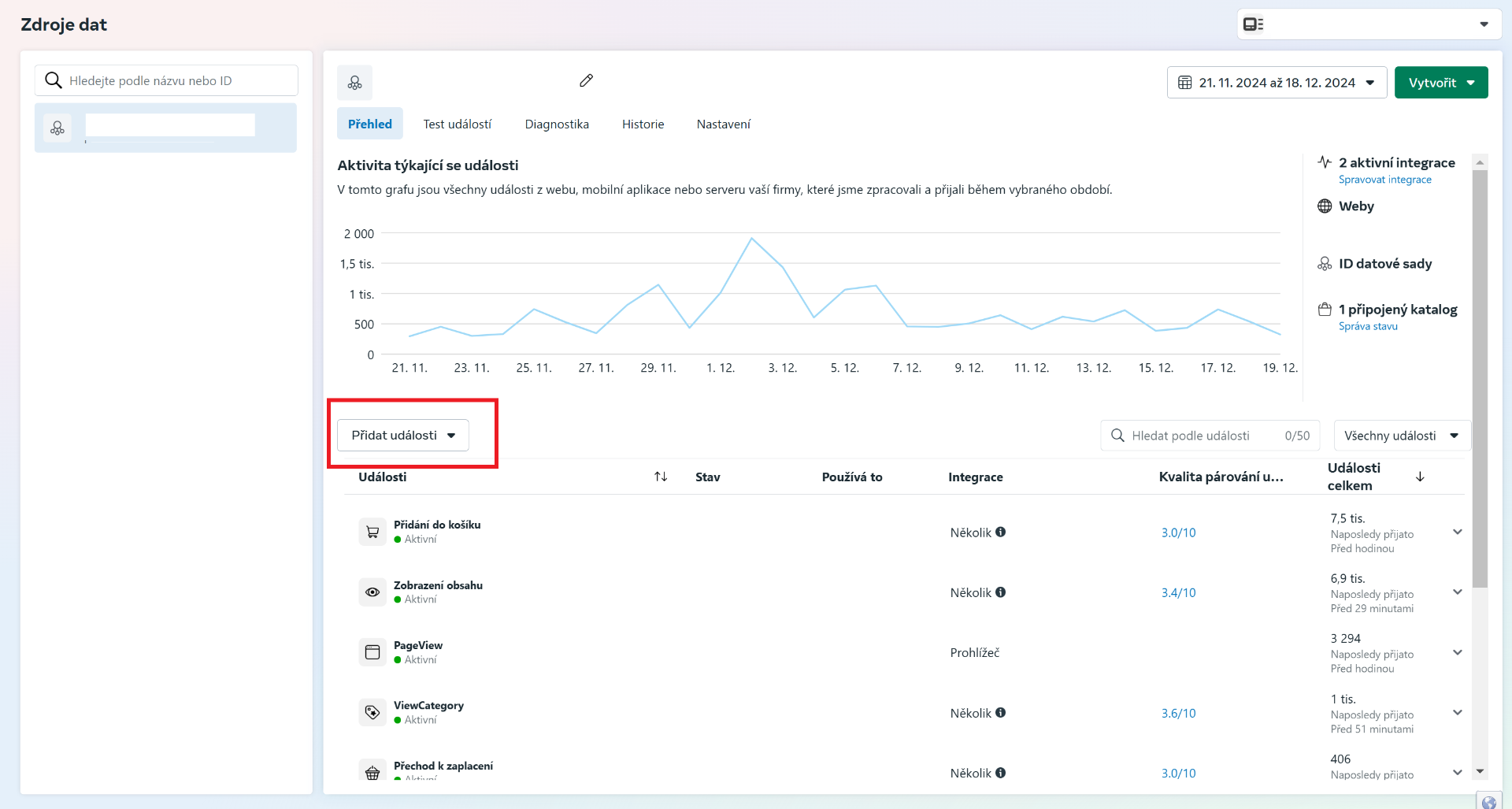Click the Správa stavu link
Viewport: 1512px width, 809px height.
pos(1369,326)
